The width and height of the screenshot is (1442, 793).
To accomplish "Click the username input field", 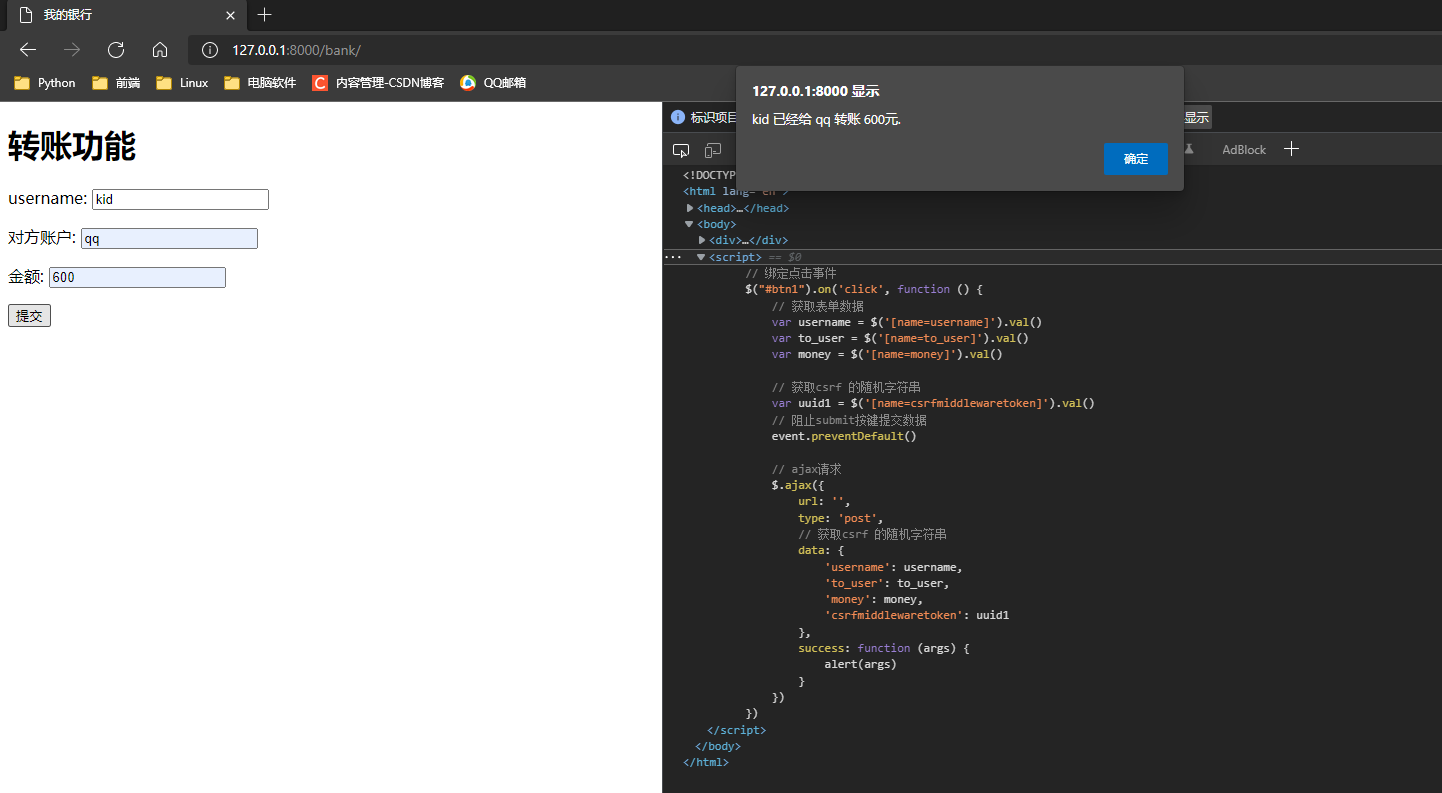I will click(x=180, y=199).
